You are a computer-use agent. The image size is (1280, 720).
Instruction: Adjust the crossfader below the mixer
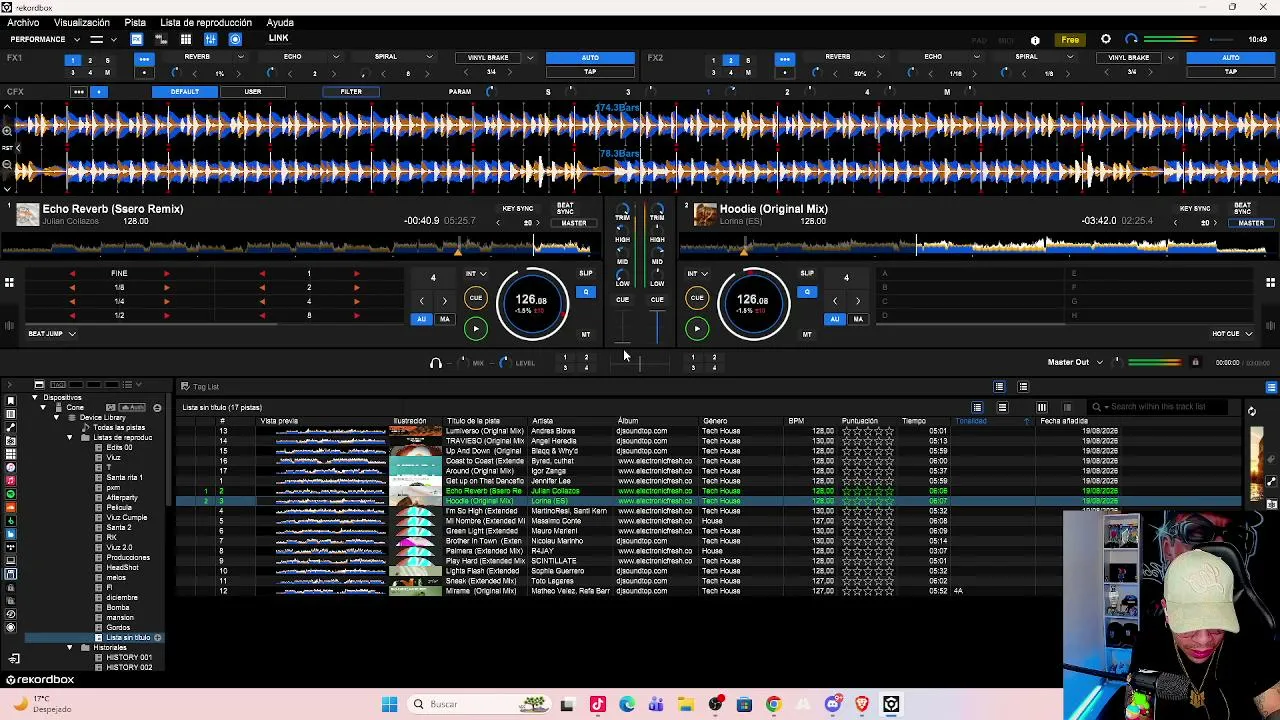coord(640,363)
